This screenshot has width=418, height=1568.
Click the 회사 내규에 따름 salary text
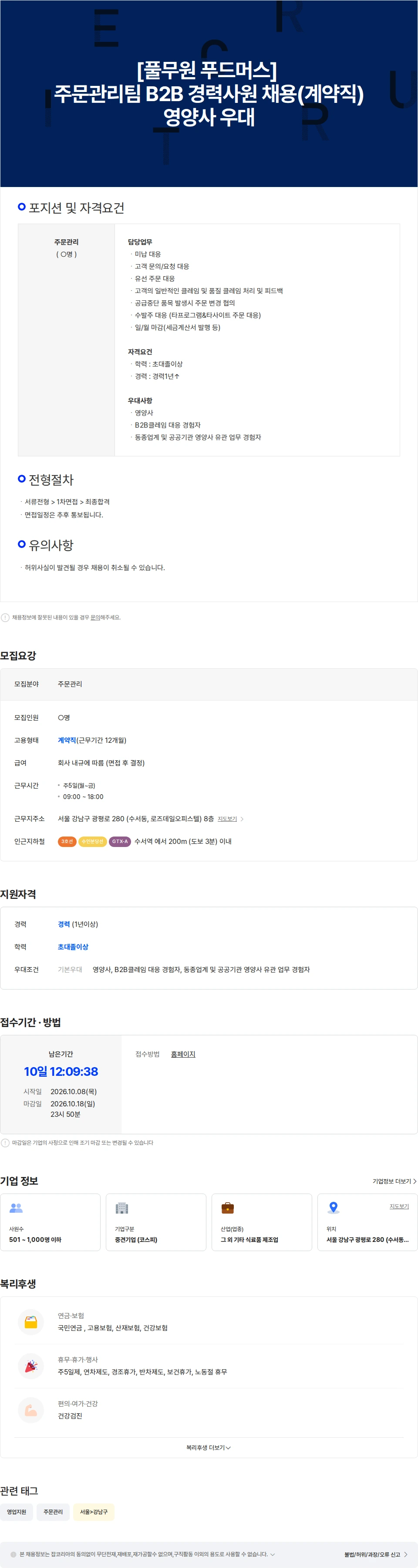101,763
